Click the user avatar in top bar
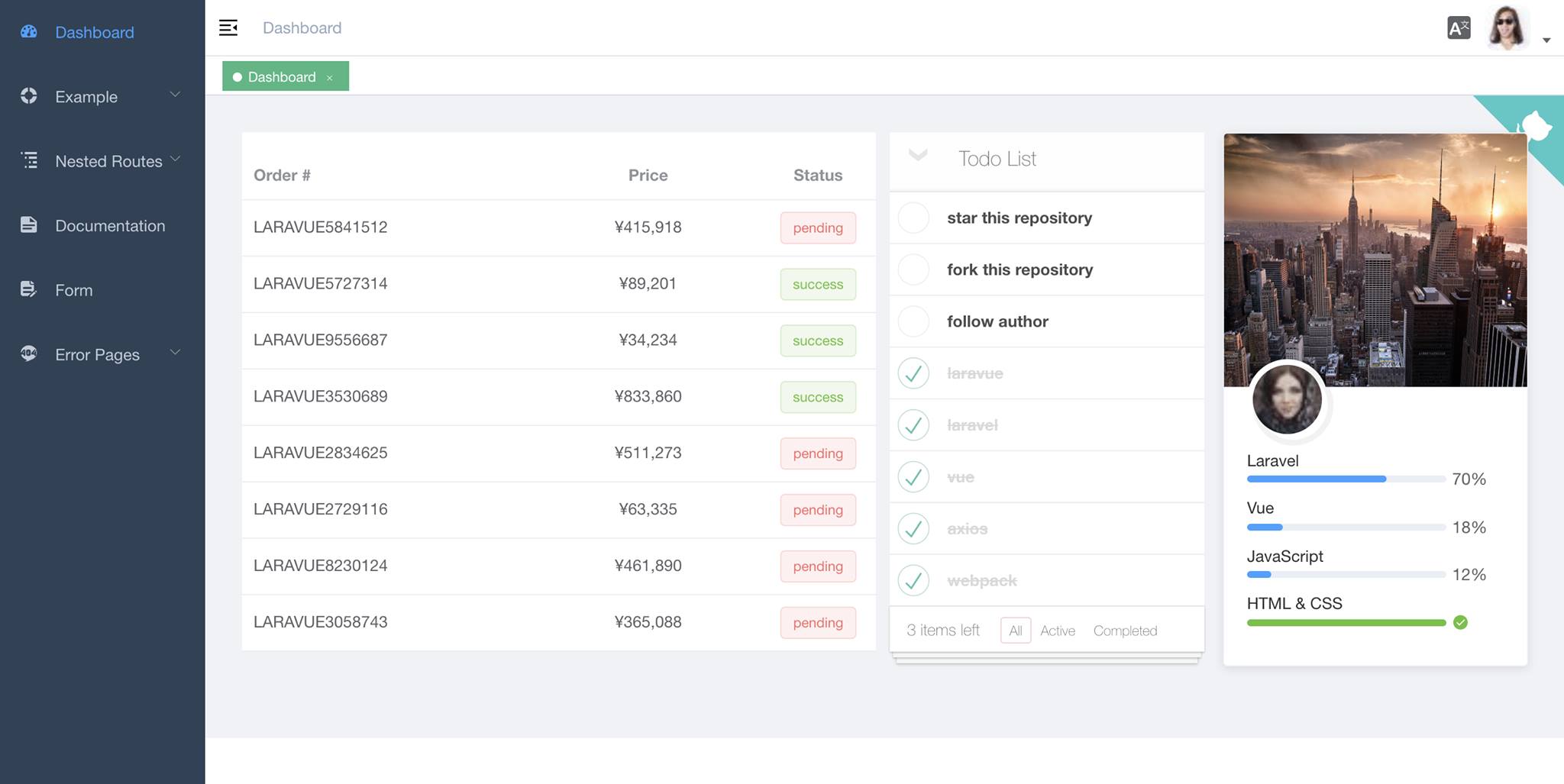Screen dimensions: 1564x784 (1507, 28)
